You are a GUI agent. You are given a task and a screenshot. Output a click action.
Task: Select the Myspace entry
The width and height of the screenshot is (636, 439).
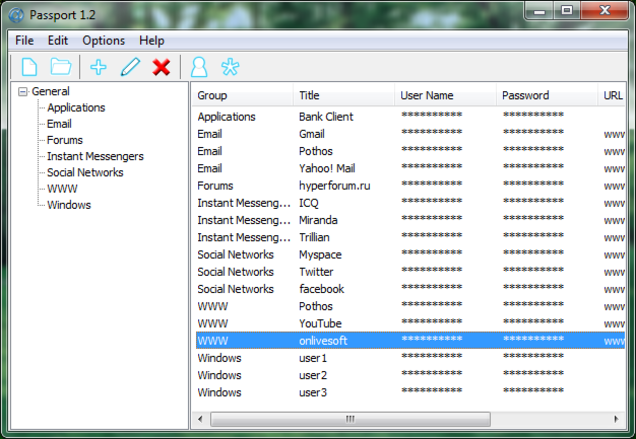410,255
